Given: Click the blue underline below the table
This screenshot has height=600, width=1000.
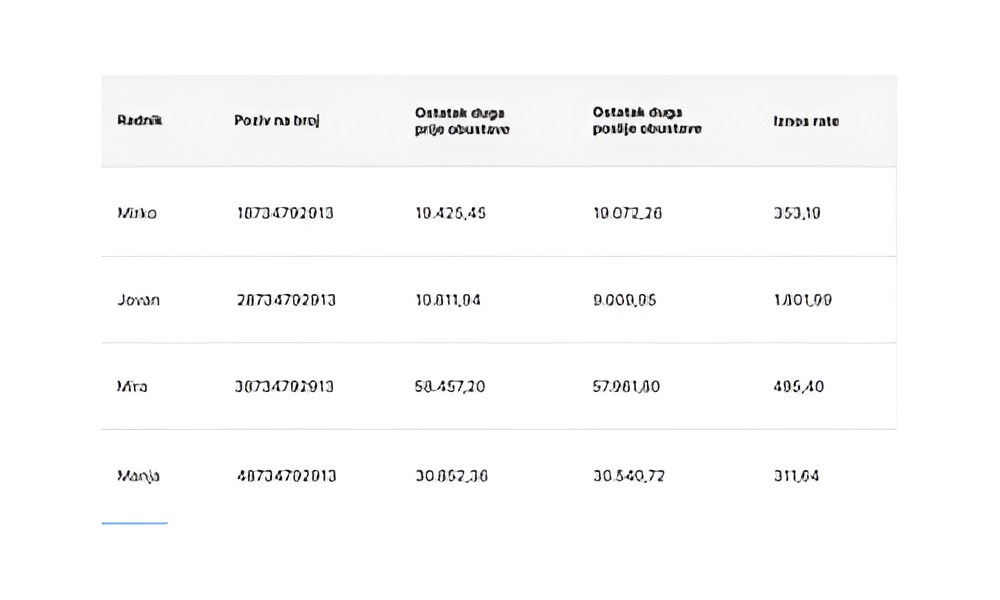Looking at the screenshot, I should coord(134,522).
